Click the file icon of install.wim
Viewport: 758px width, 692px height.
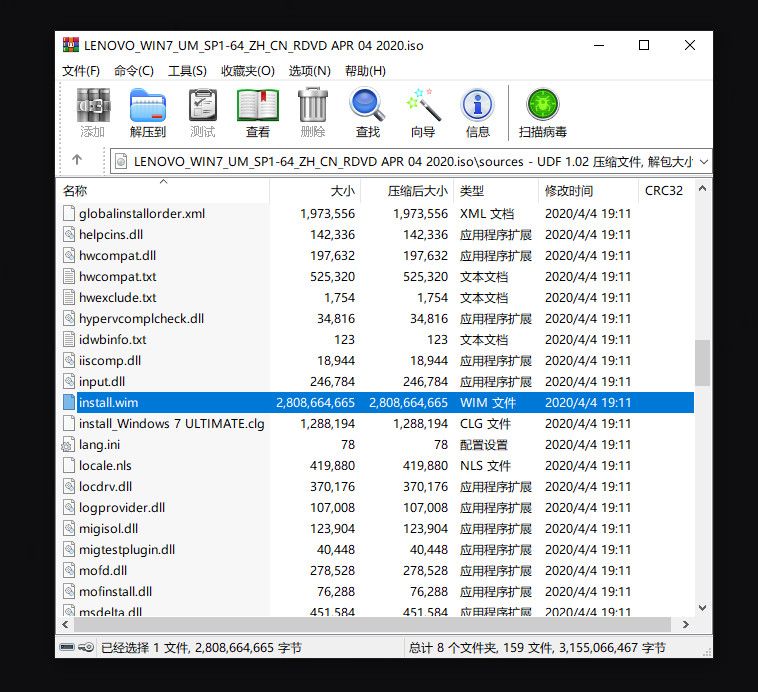pos(69,402)
